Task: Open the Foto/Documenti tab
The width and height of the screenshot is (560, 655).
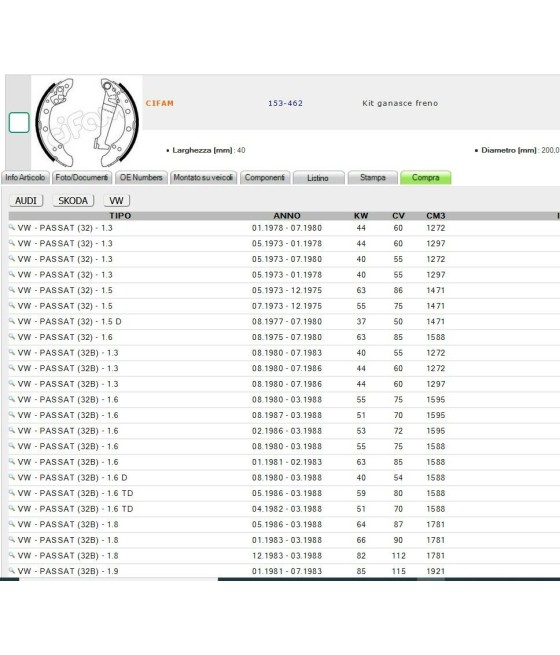Action: [x=82, y=178]
